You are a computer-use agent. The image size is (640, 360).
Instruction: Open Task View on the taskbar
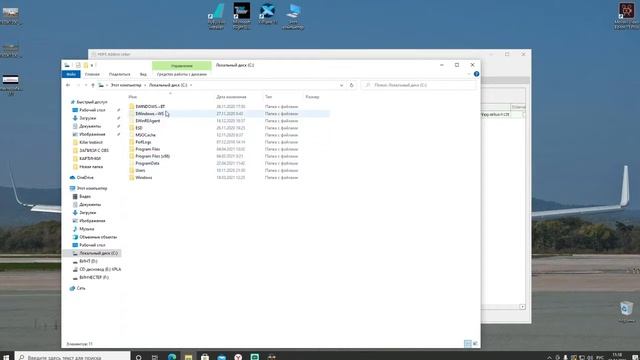155,357
